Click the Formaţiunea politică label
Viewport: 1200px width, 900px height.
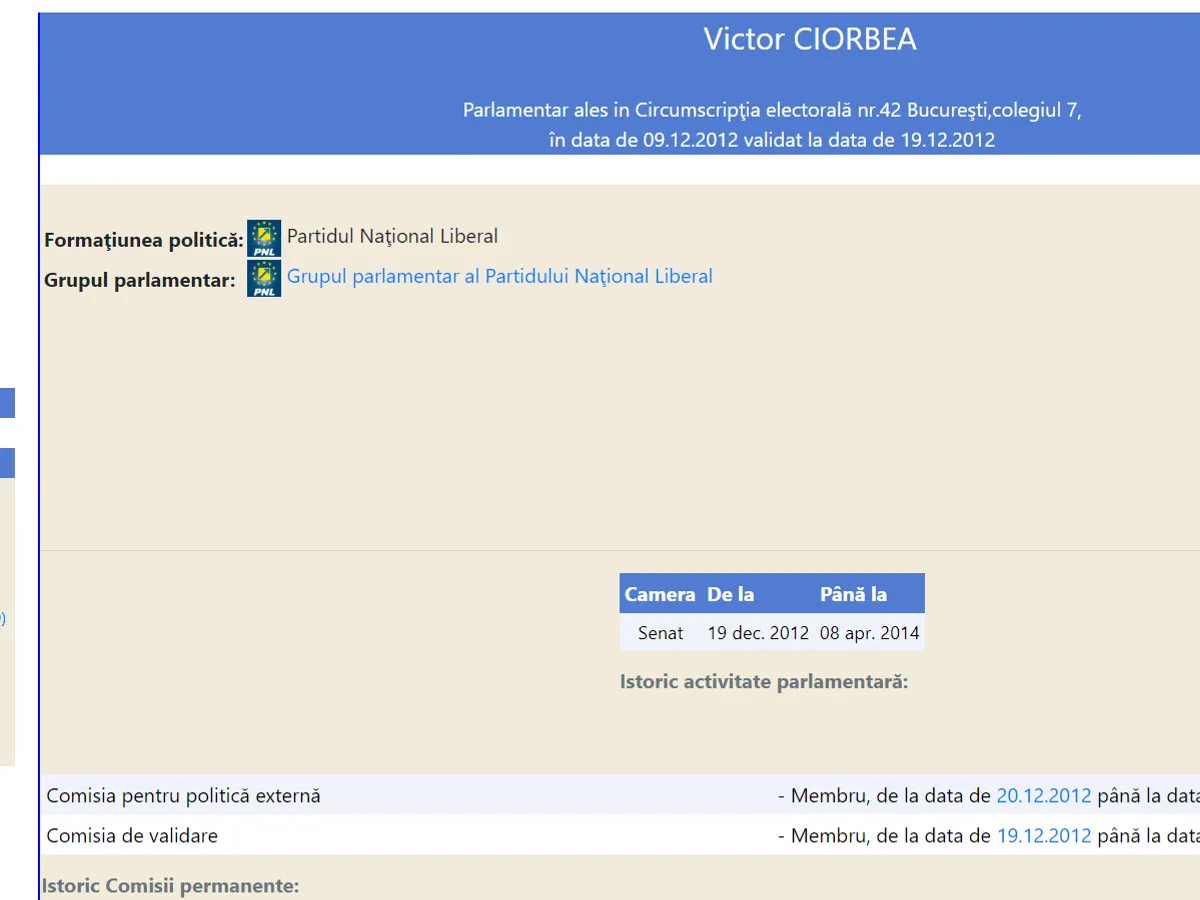143,241
